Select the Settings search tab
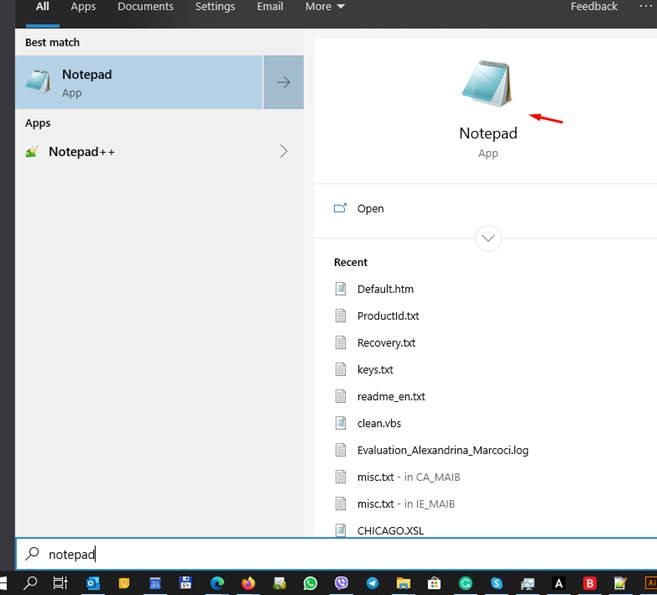The height and width of the screenshot is (595, 657). click(215, 7)
